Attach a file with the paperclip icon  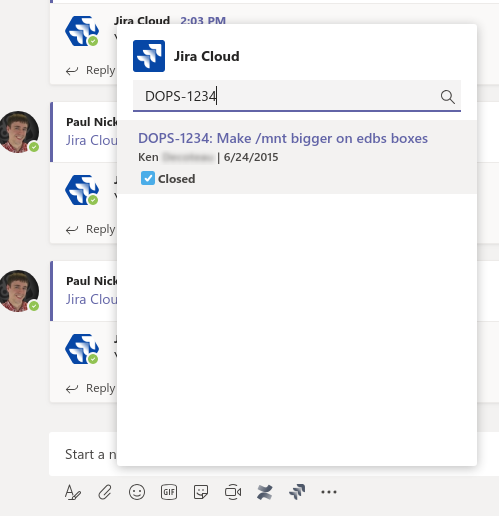point(105,492)
